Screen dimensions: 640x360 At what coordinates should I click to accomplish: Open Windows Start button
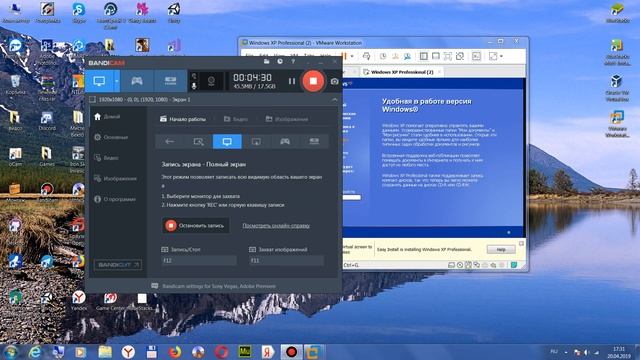coord(11,351)
